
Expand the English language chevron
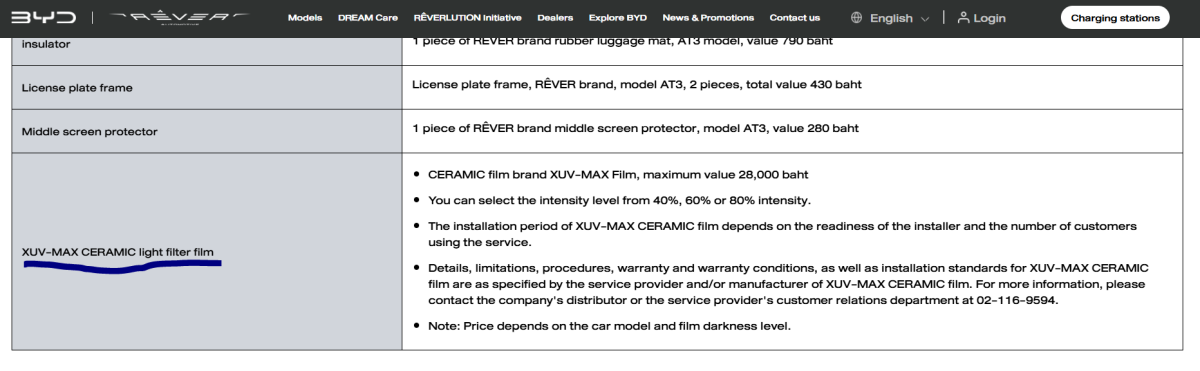tap(924, 19)
